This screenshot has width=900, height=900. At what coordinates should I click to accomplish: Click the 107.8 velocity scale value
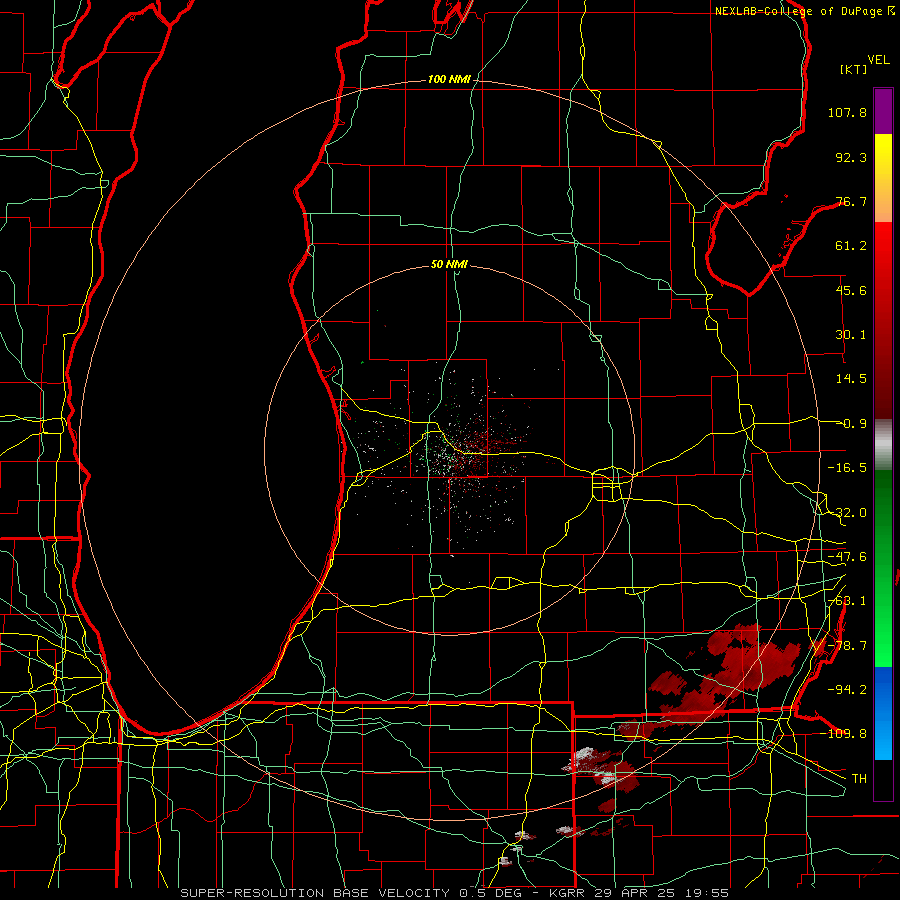[x=847, y=112]
